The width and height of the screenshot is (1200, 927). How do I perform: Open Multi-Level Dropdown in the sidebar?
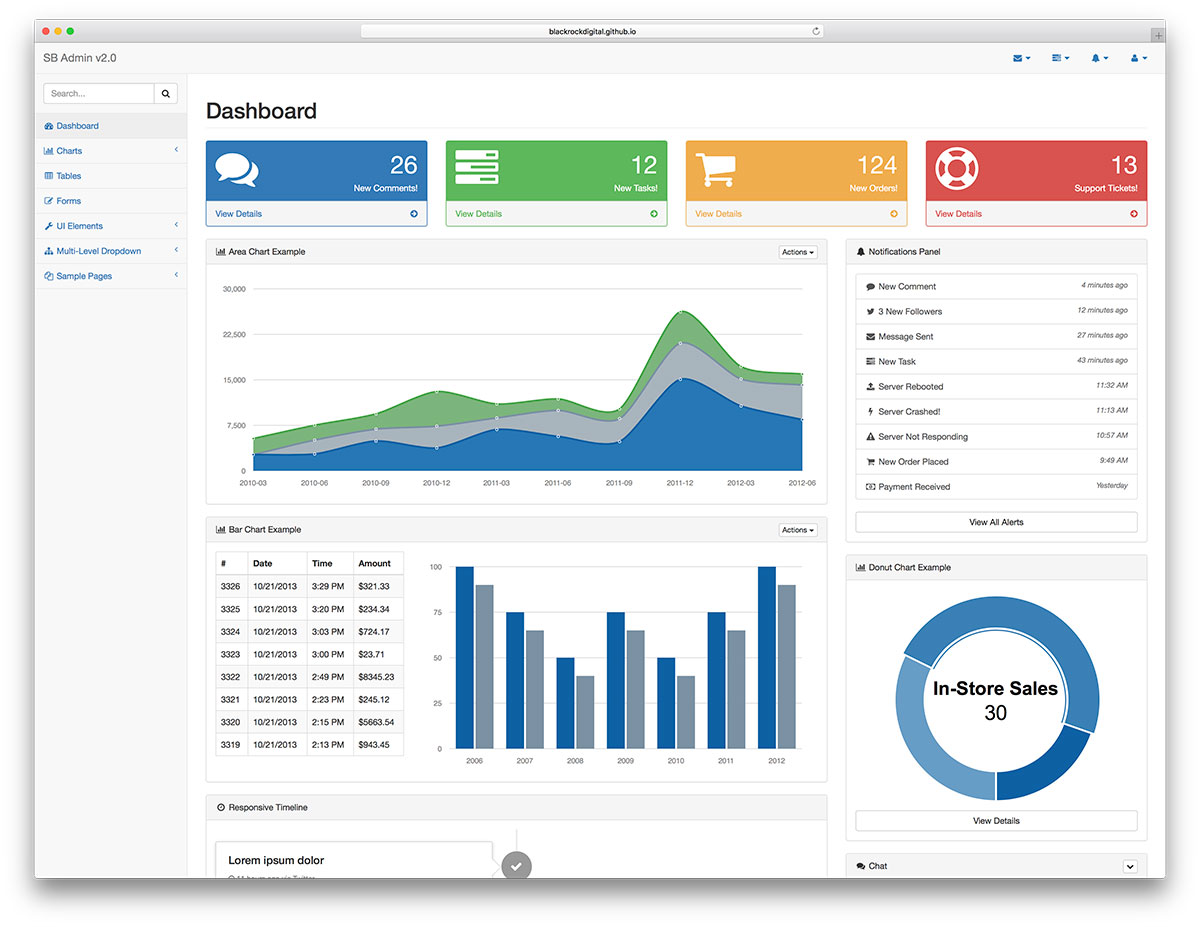click(98, 250)
